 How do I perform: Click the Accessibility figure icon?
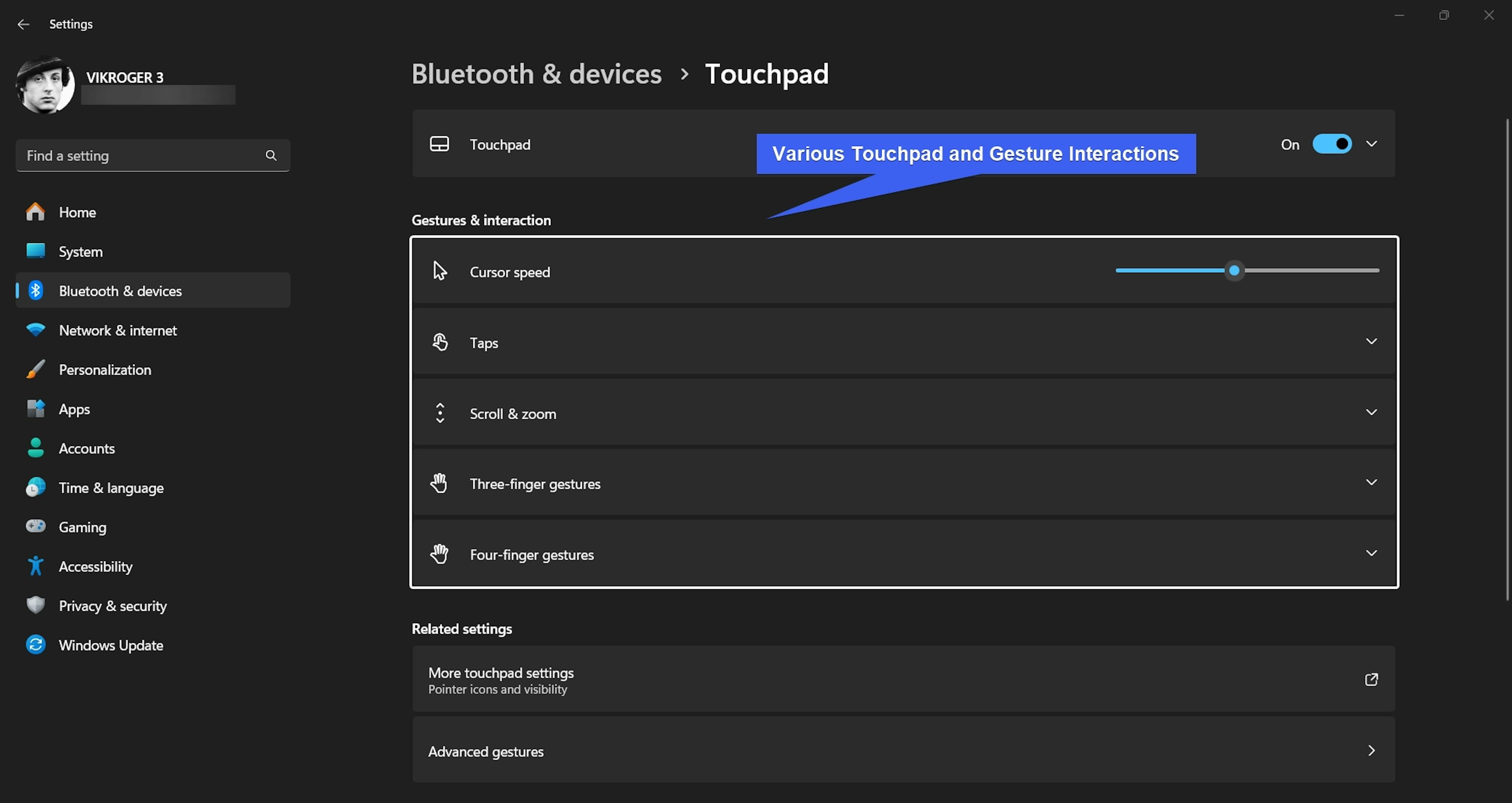click(36, 566)
